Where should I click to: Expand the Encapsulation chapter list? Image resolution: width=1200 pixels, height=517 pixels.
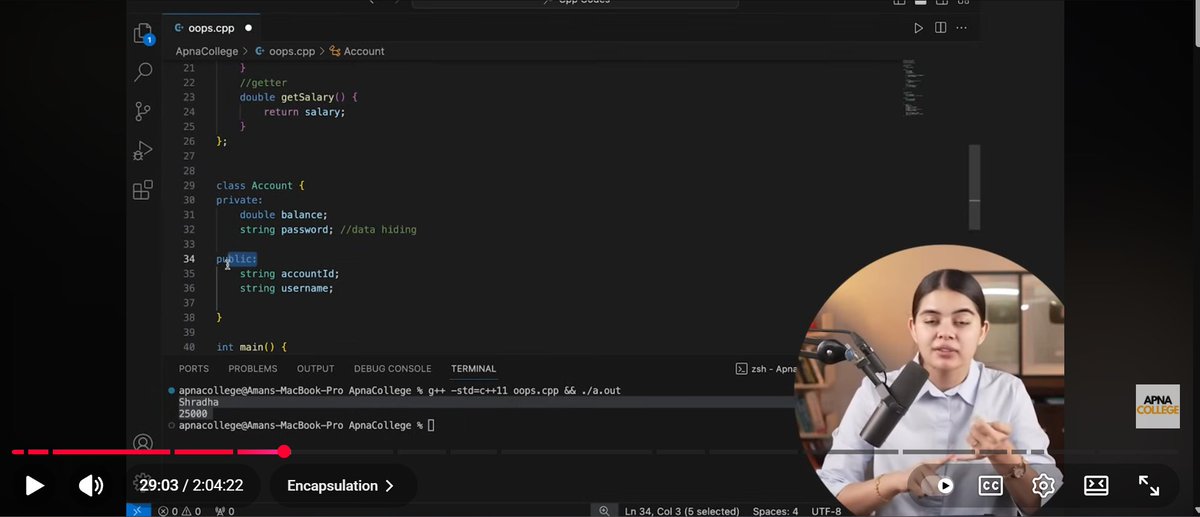point(341,486)
